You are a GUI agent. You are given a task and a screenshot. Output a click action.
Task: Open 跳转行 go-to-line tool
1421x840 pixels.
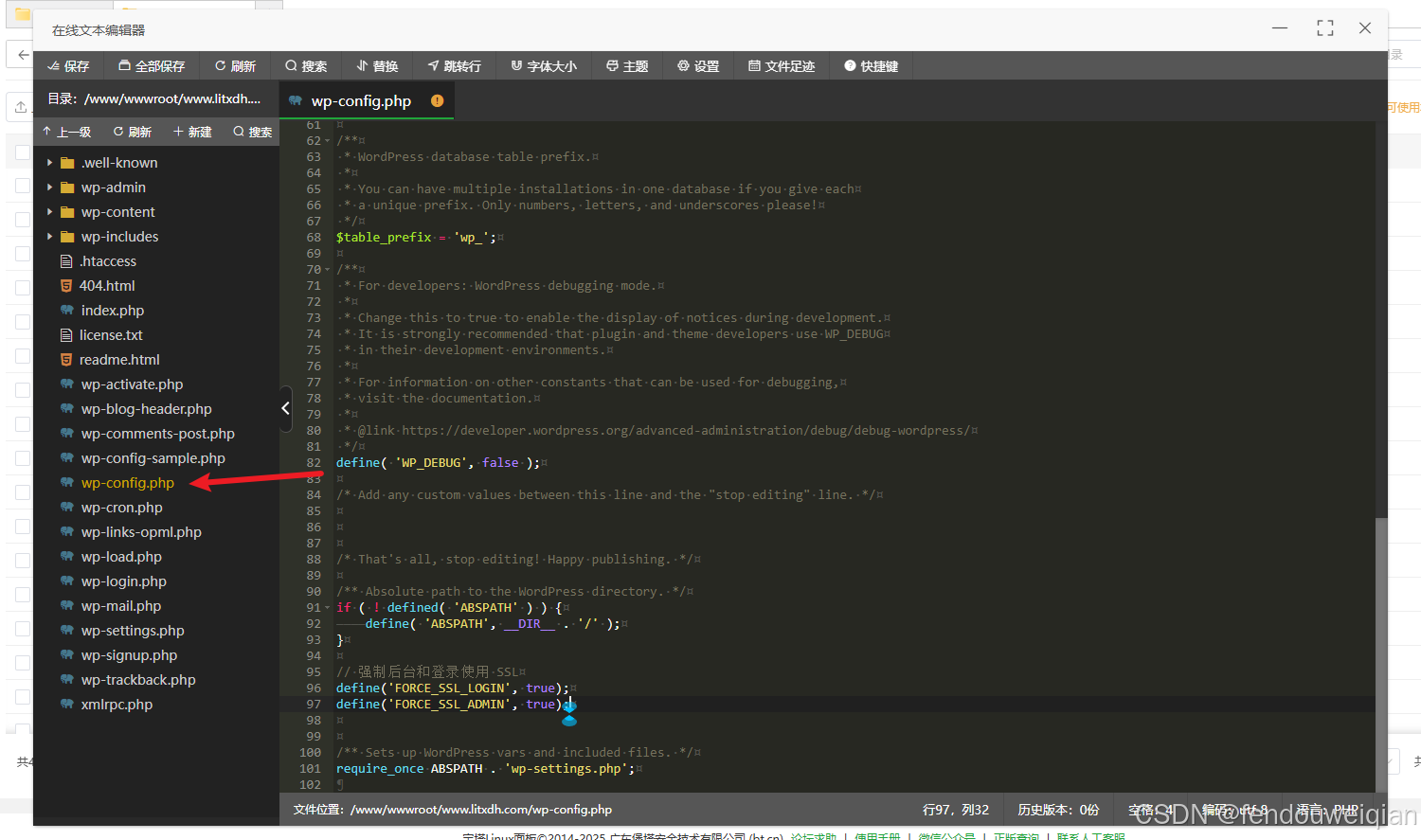tap(455, 66)
